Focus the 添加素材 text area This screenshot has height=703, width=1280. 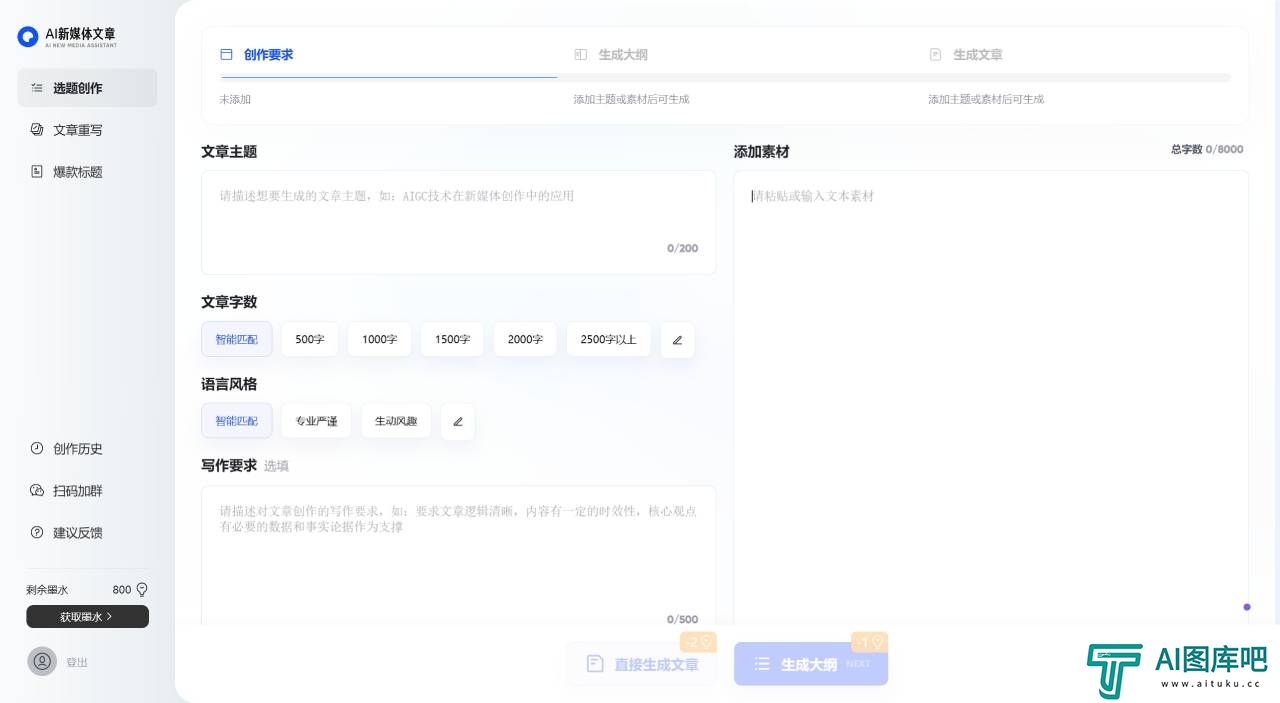point(991,400)
